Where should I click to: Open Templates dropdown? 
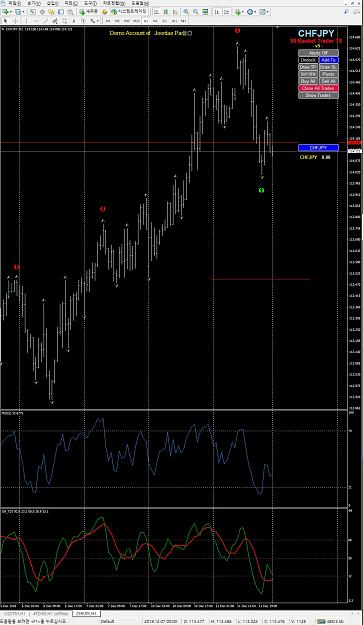tap(264, 12)
